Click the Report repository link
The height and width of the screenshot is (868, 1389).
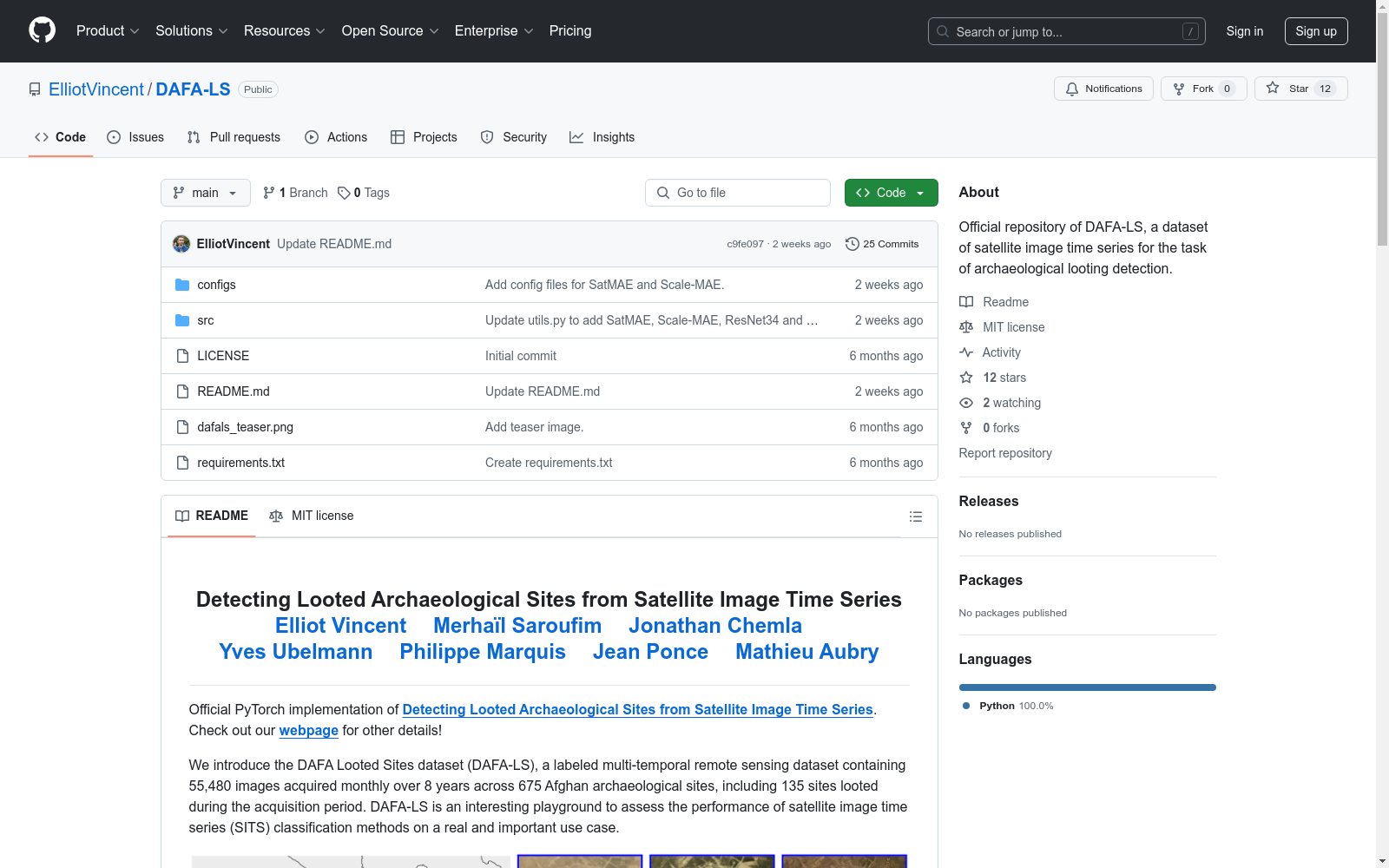pyautogui.click(x=1005, y=453)
